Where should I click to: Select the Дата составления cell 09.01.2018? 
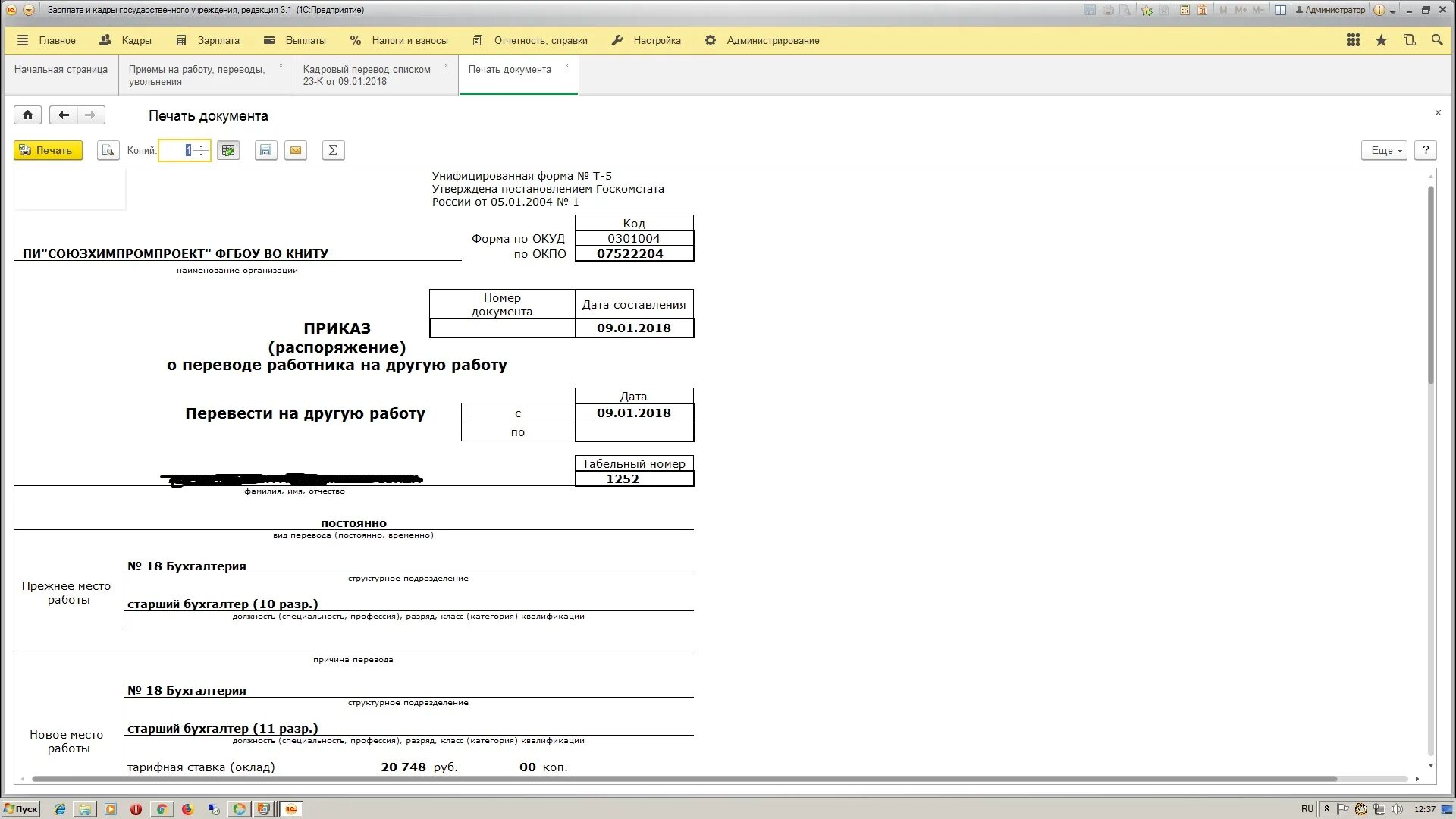634,328
